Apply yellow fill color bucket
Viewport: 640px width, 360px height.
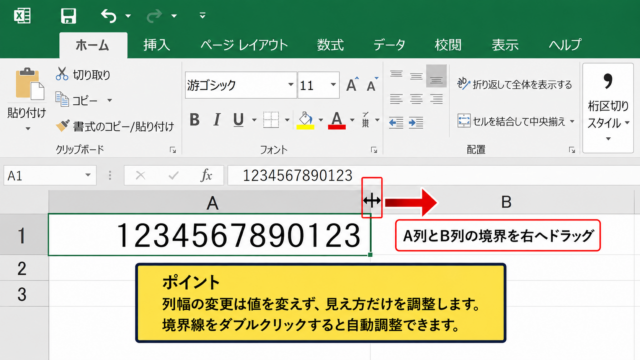point(306,120)
